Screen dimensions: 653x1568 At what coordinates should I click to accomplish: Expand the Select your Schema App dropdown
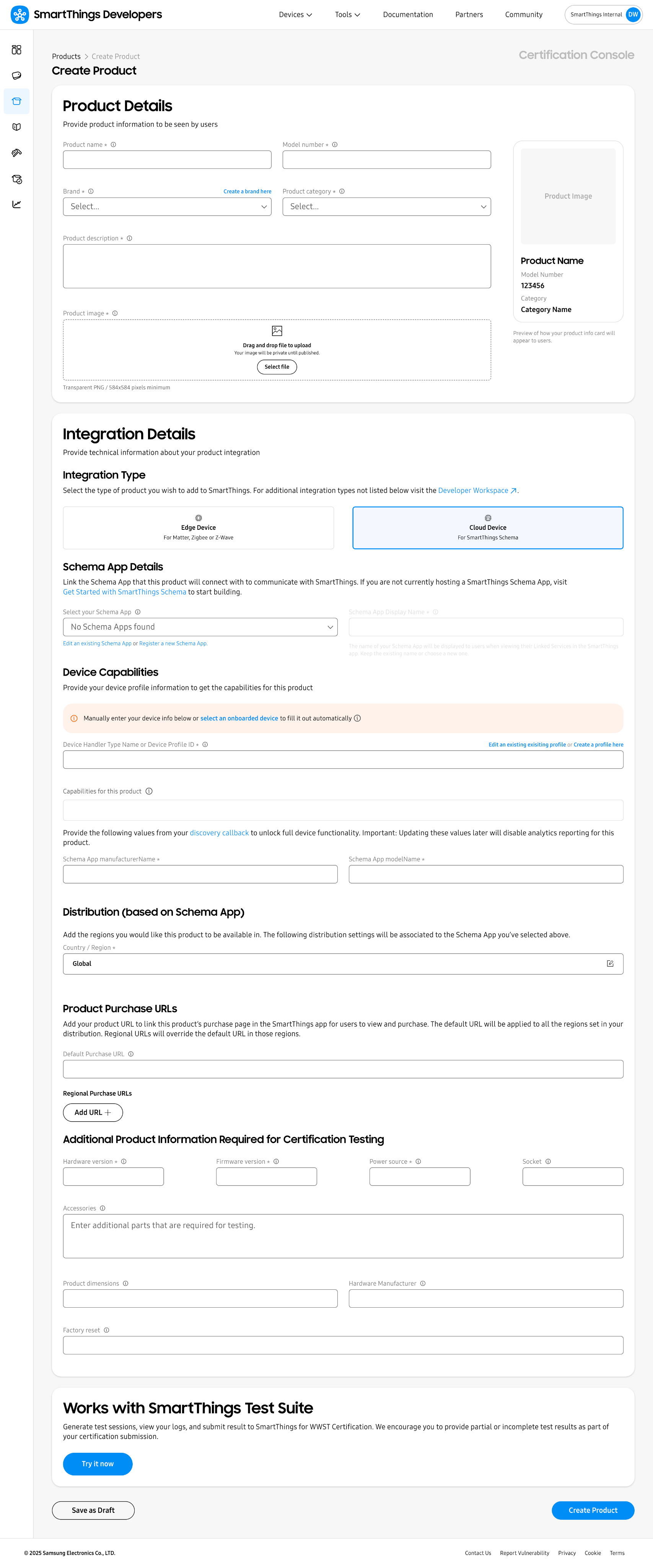200,627
